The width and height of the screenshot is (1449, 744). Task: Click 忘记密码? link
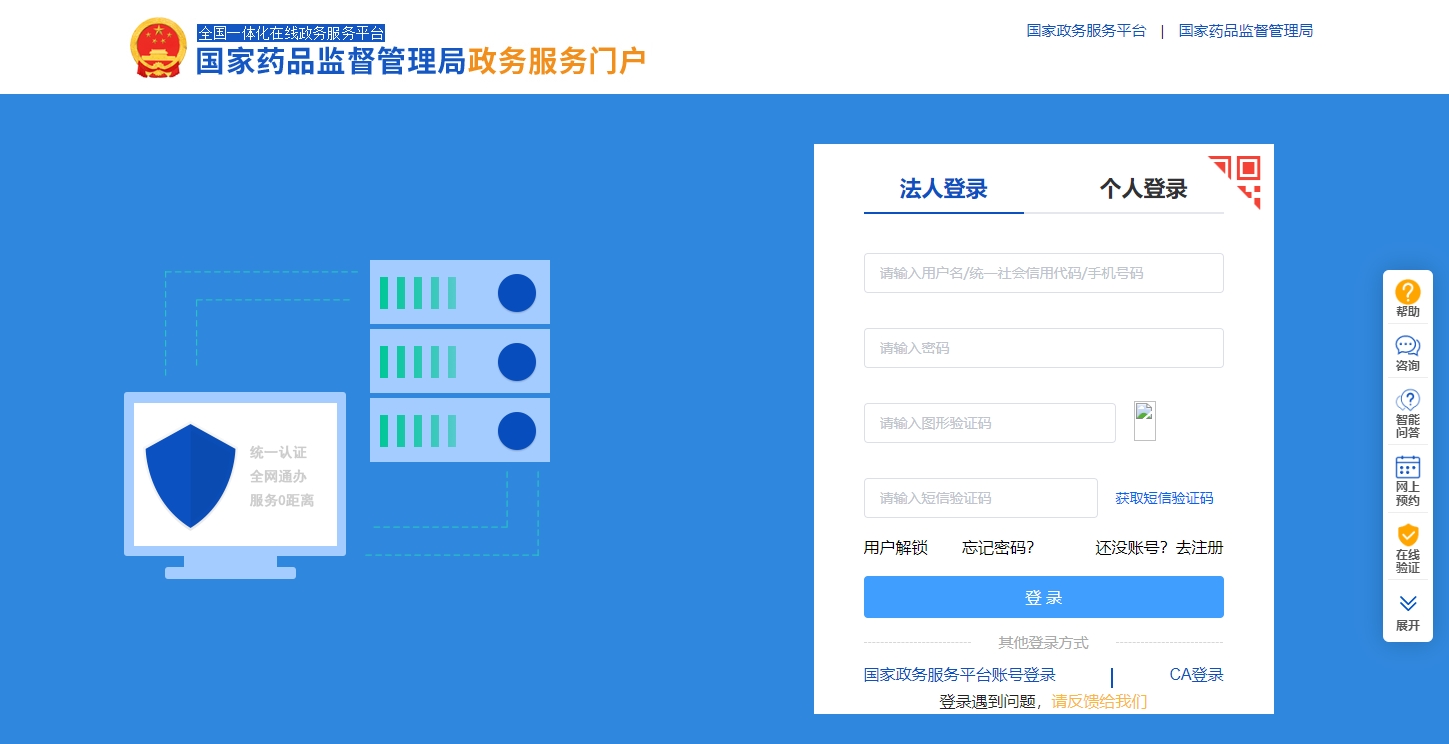coord(998,548)
